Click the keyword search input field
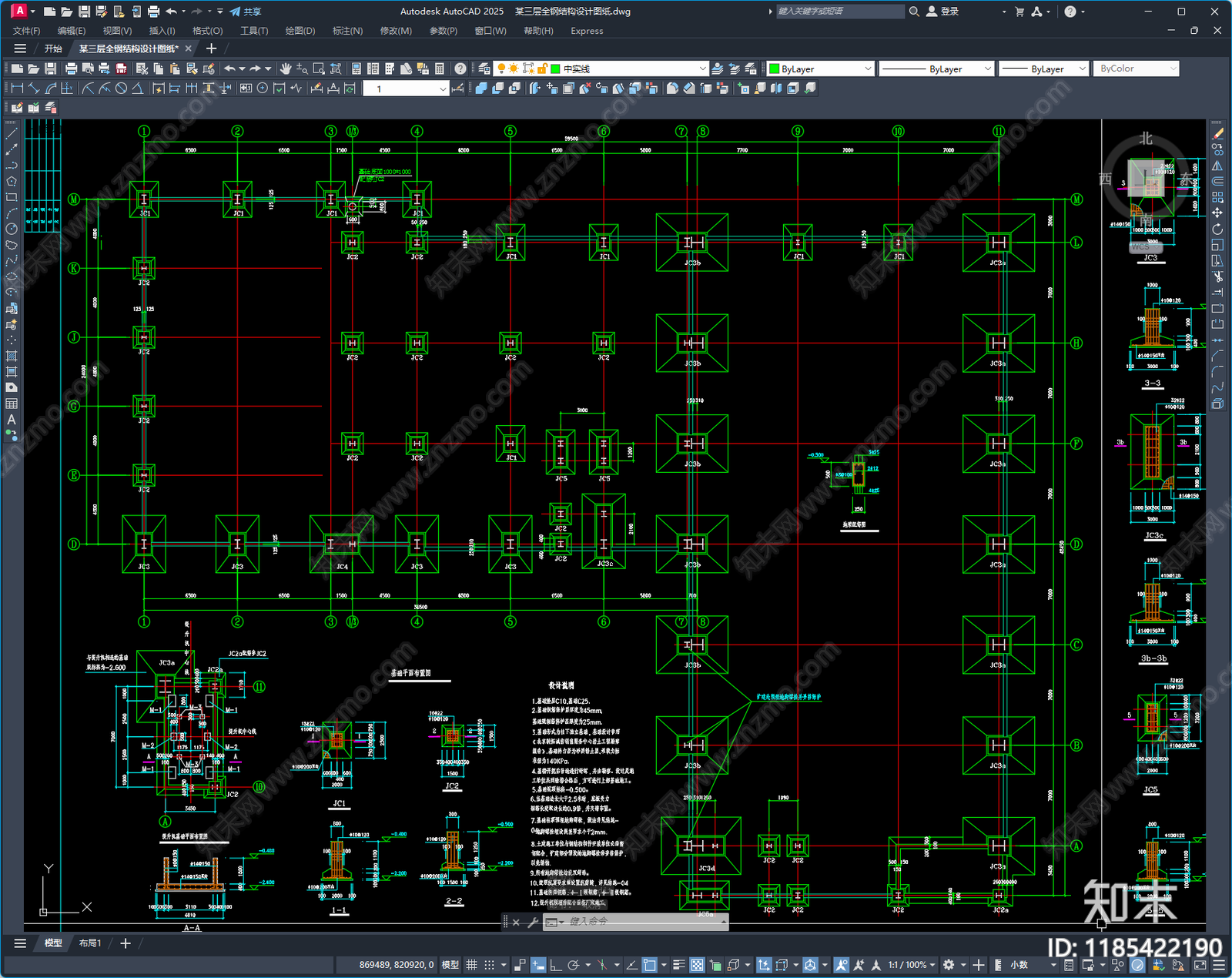 pos(839,12)
